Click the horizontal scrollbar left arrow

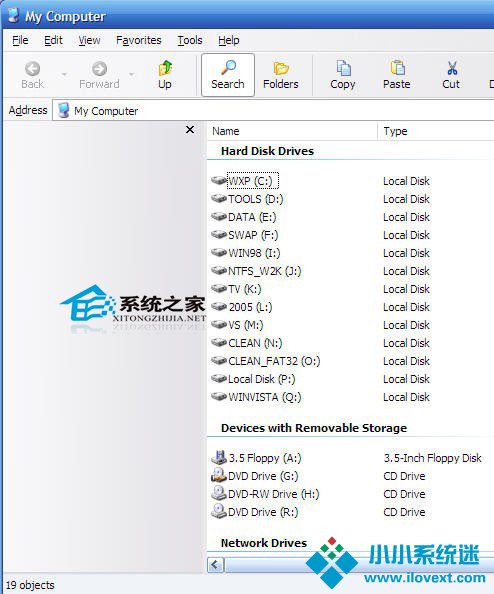tap(216, 565)
